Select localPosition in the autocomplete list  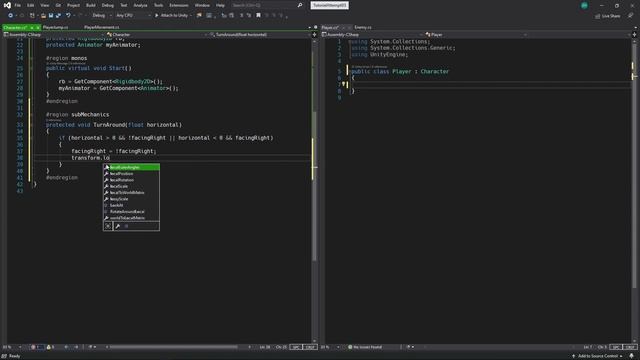point(131,173)
